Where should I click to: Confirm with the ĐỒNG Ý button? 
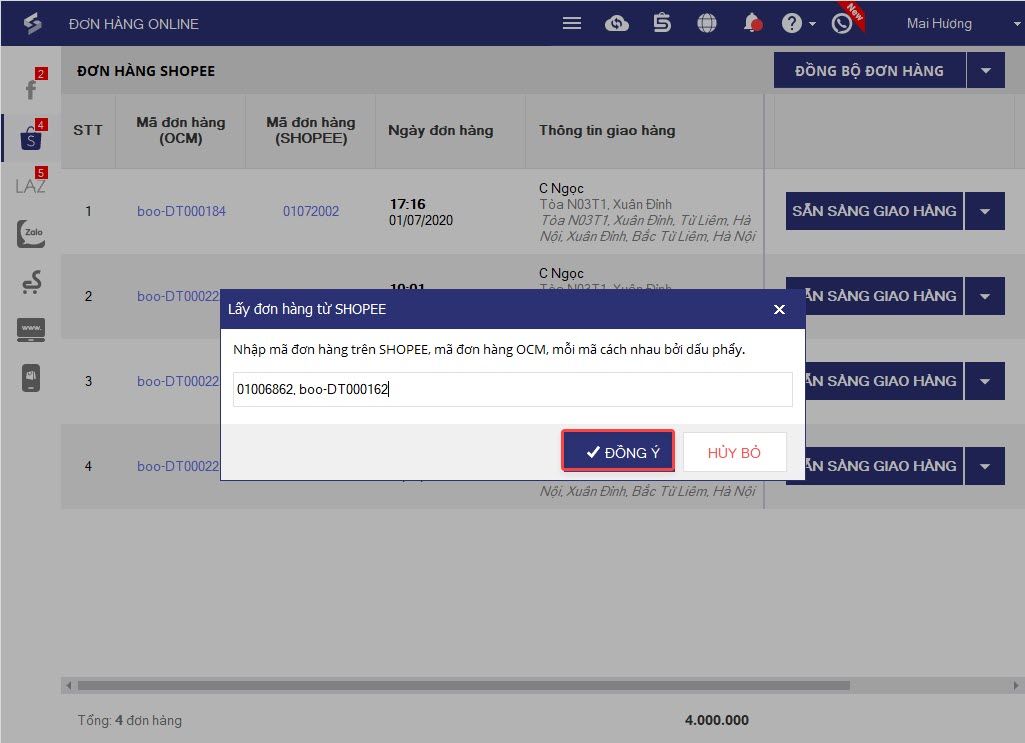point(618,452)
